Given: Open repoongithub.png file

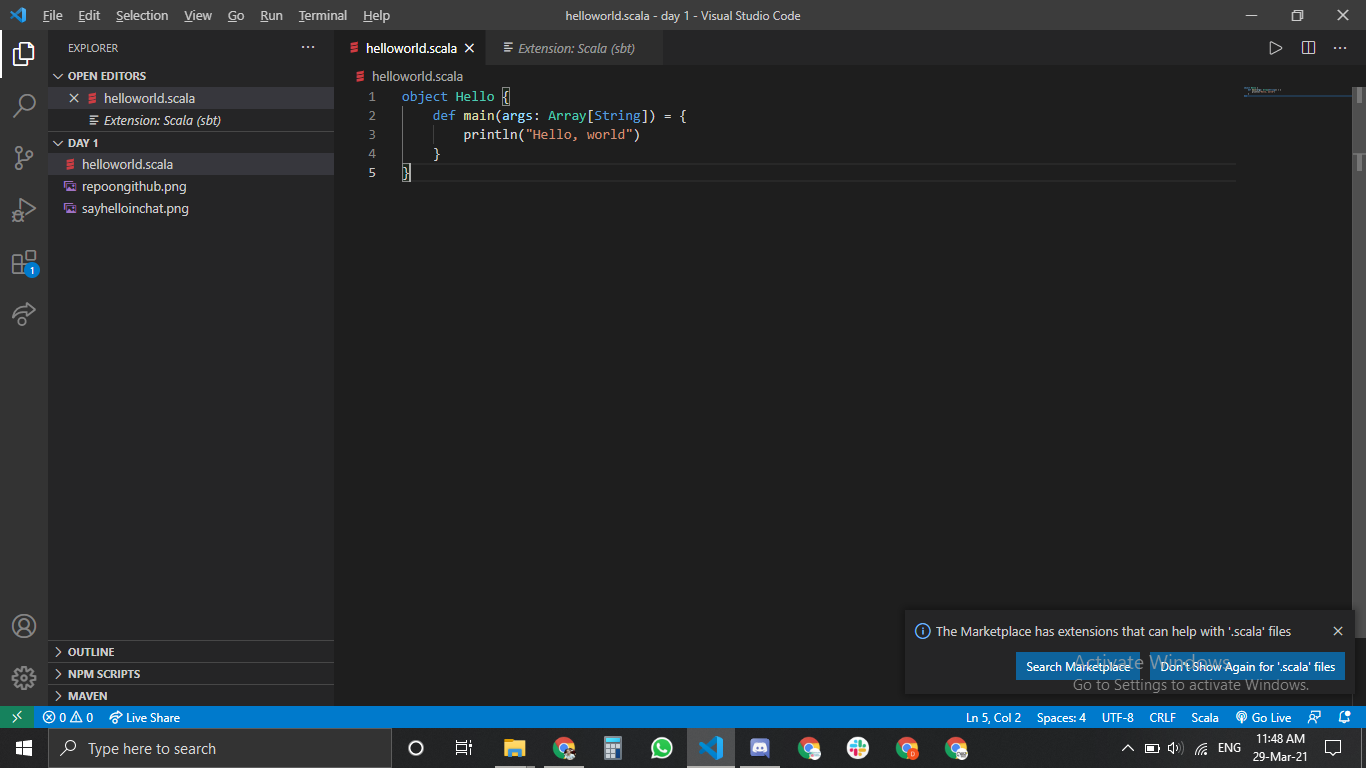Looking at the screenshot, I should 191,186.
